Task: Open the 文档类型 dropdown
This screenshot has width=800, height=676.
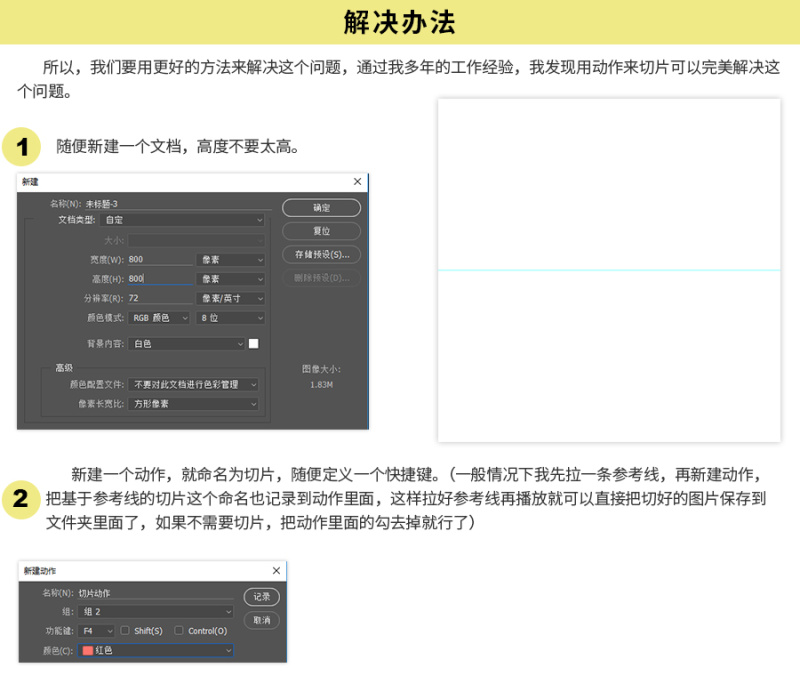Action: click(182, 219)
